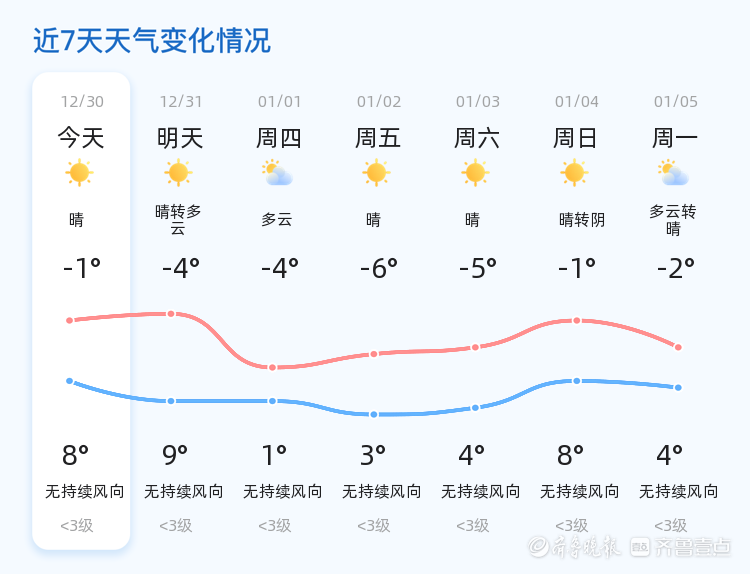Click the 12/31 date label
This screenshot has width=750, height=574.
point(181,101)
